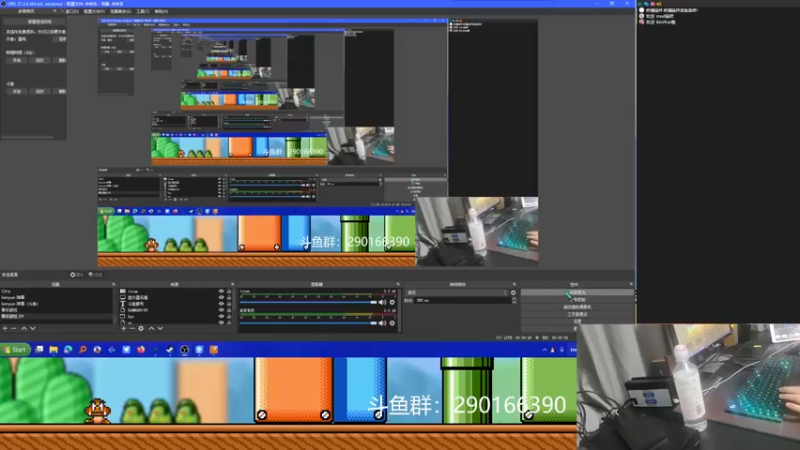This screenshot has height=450, width=800.
Task: Pop out the Scenes dock panel
Action: [x=113, y=284]
